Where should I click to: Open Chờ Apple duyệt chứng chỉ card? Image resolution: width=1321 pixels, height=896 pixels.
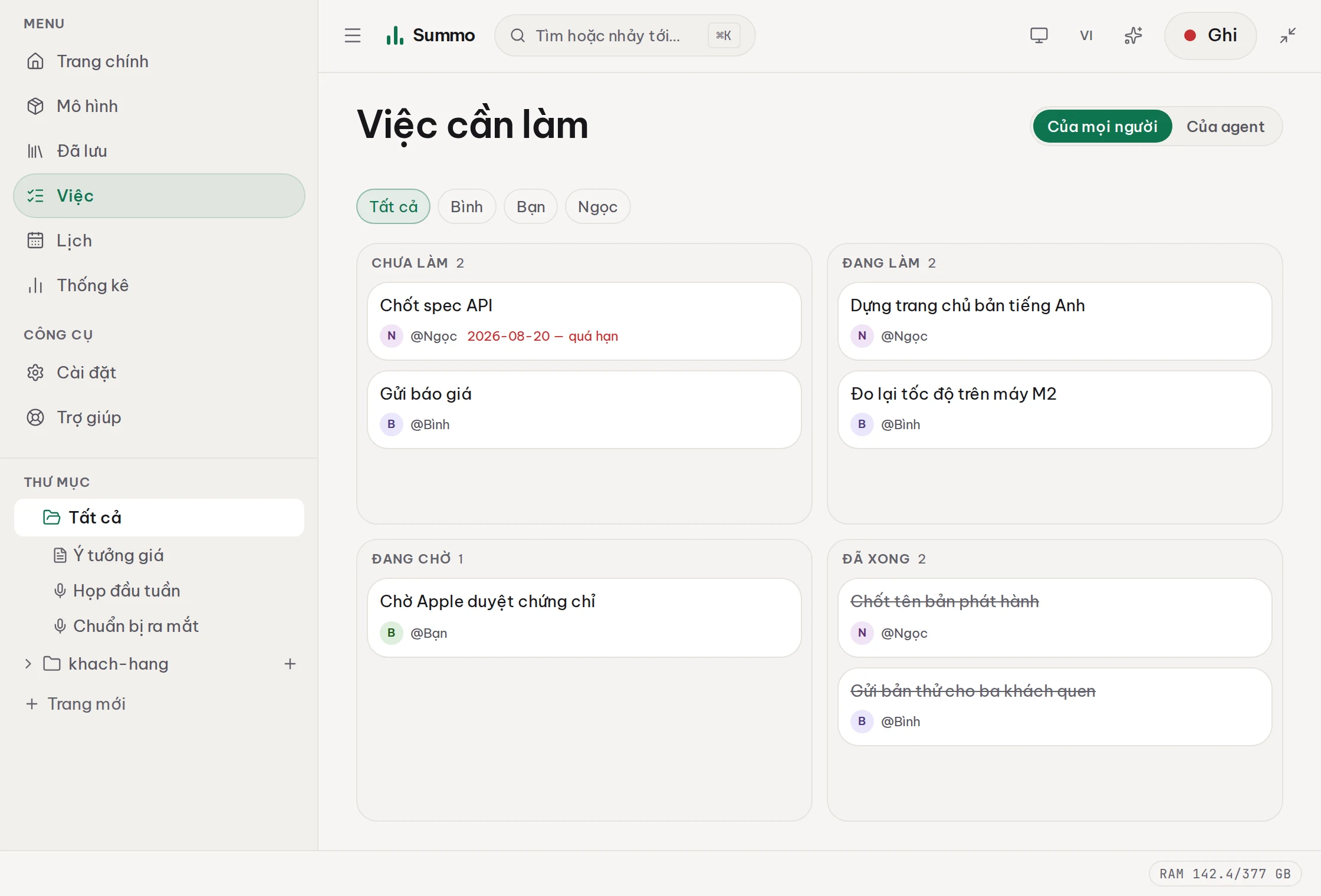(584, 618)
